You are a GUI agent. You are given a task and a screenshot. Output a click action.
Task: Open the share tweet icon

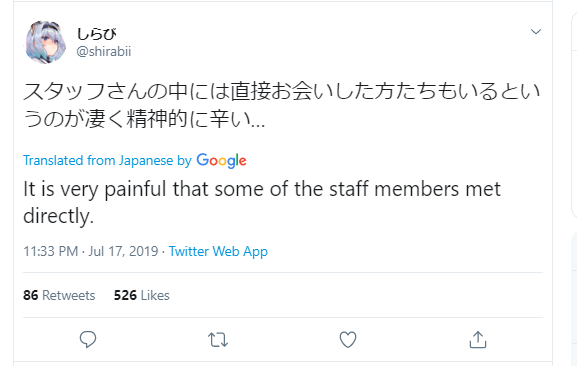478,339
